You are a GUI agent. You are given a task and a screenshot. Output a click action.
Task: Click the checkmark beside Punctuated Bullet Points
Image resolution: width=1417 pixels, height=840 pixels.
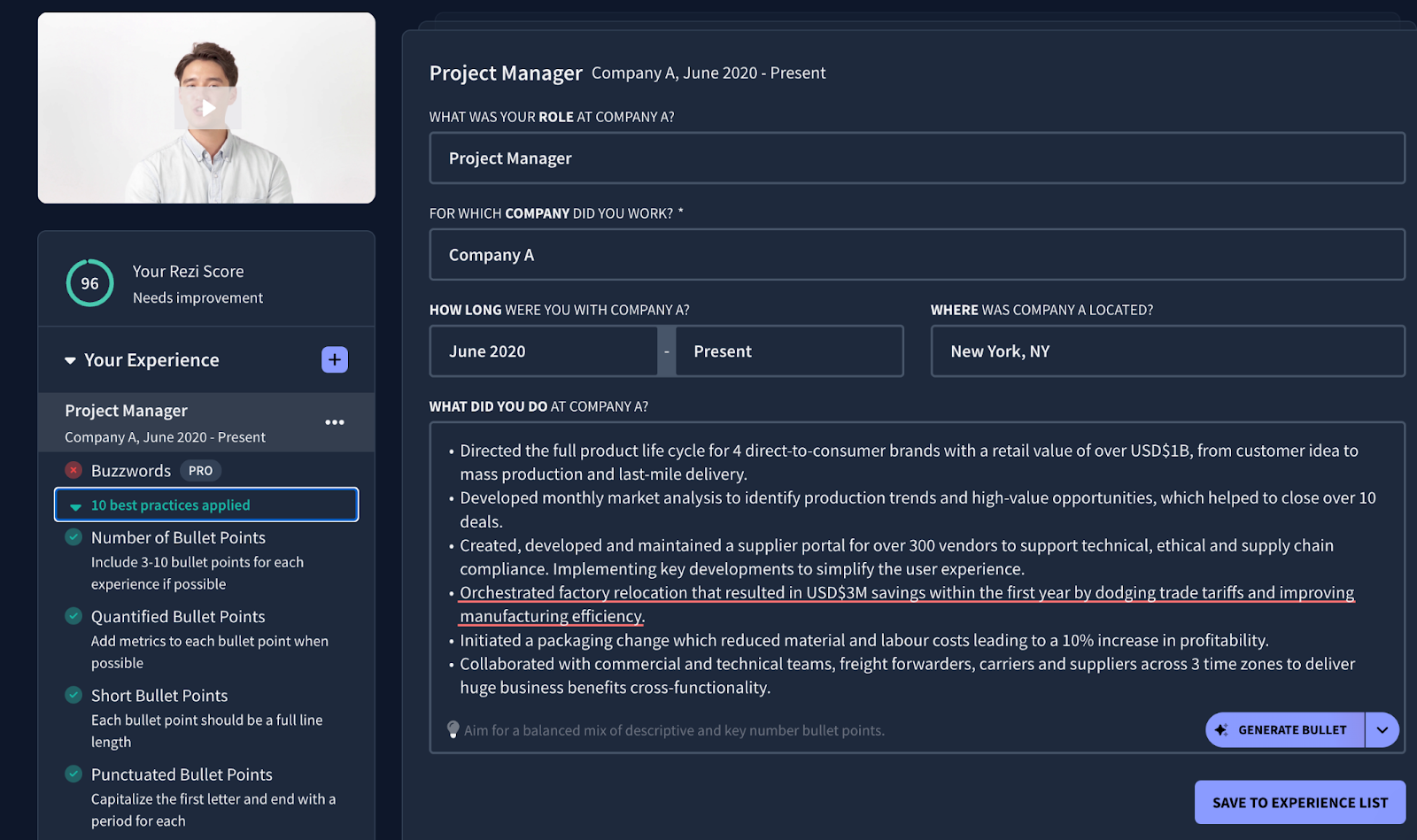click(x=74, y=774)
